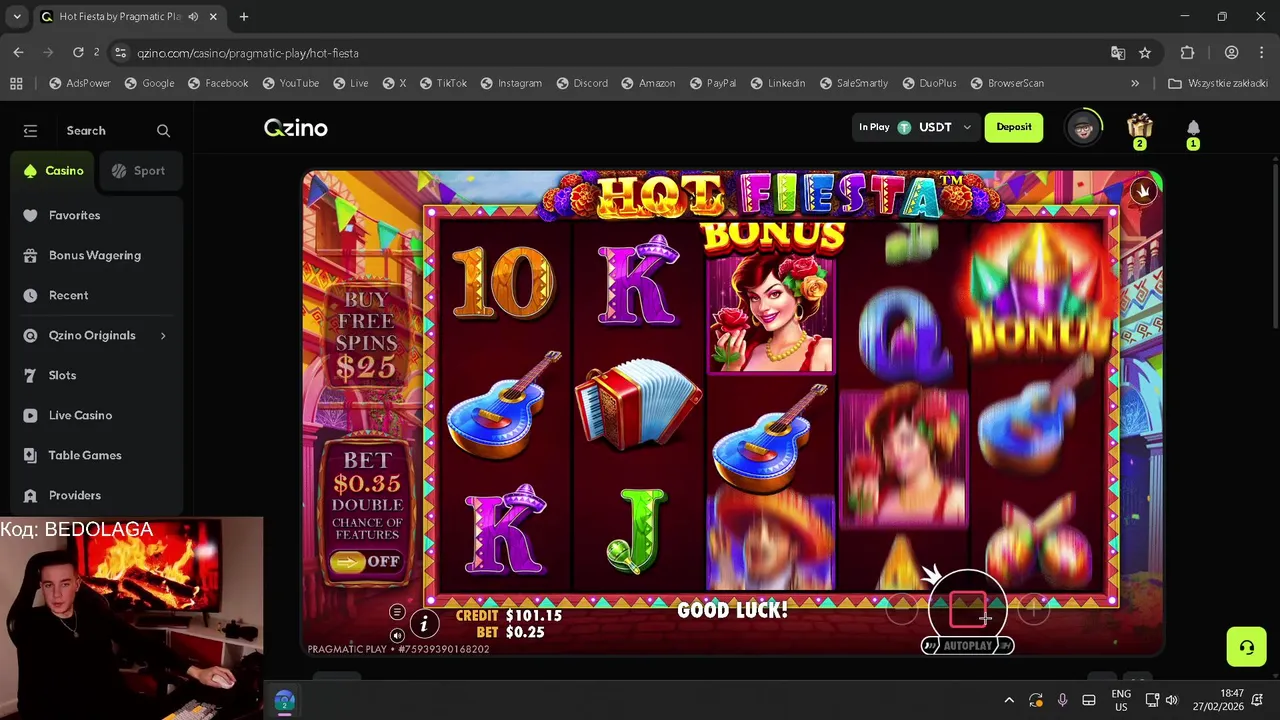This screenshot has height=720, width=1280.
Task: Open the tab search dropdown arrow
Action: pyautogui.click(x=16, y=17)
